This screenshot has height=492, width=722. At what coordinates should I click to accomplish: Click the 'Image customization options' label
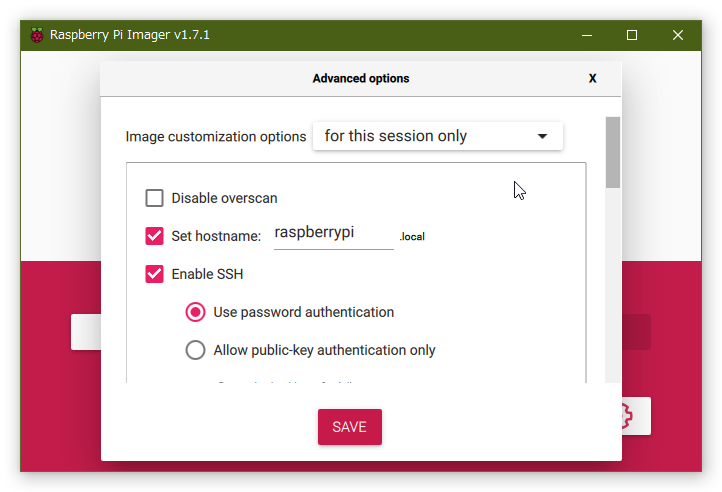click(x=216, y=137)
